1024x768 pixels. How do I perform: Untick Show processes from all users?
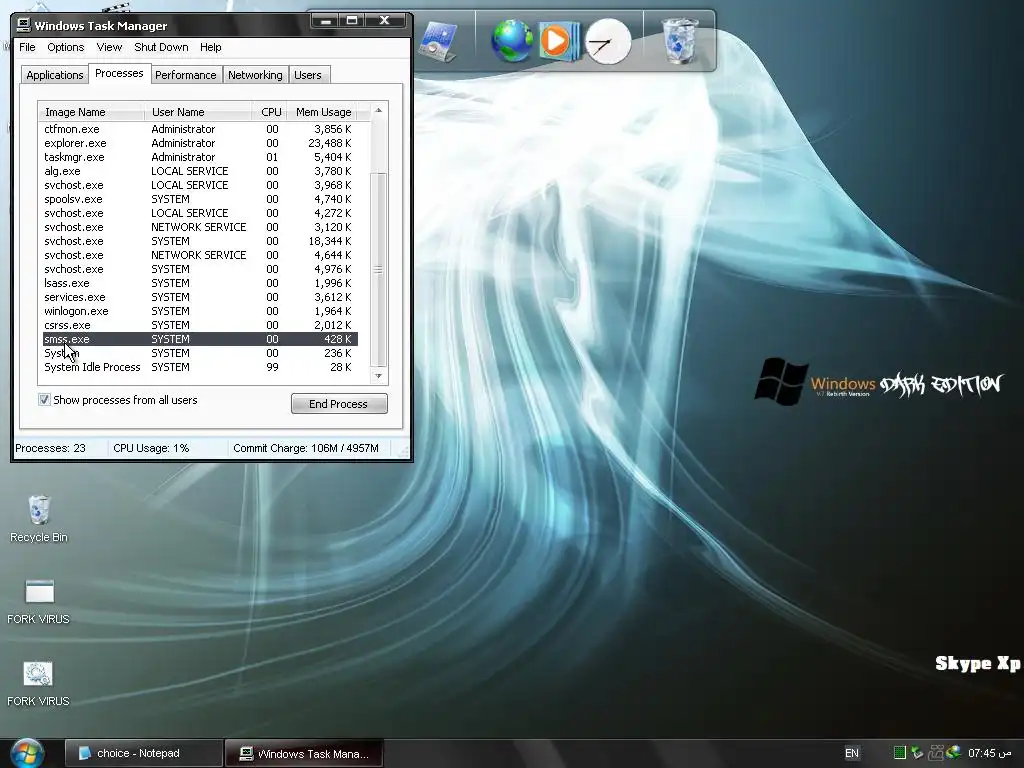(44, 400)
